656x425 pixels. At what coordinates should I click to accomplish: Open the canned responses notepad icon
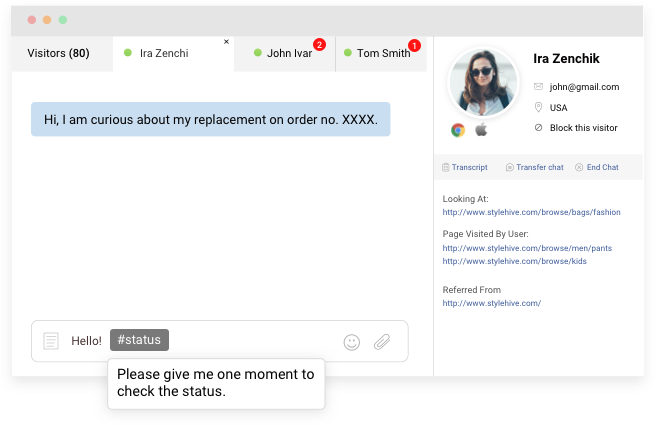pos(51,342)
